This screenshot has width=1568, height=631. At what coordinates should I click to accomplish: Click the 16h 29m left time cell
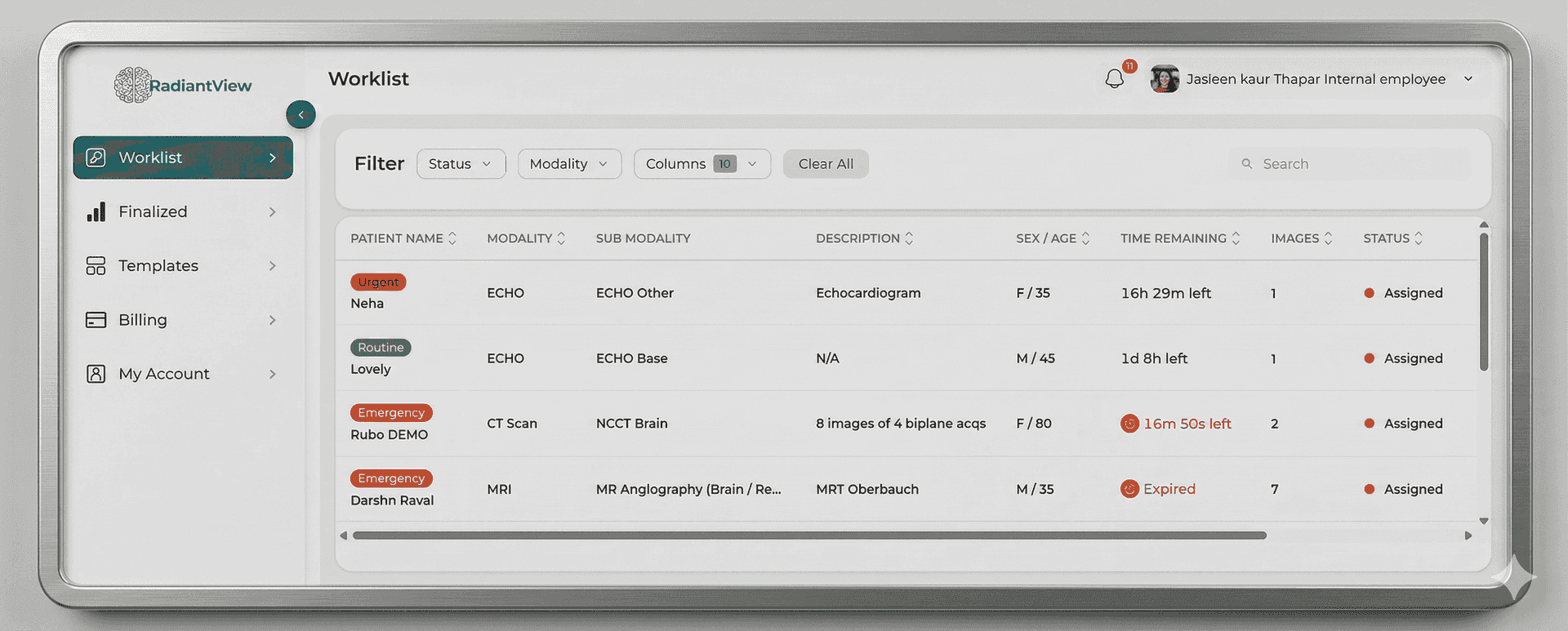coord(1165,293)
